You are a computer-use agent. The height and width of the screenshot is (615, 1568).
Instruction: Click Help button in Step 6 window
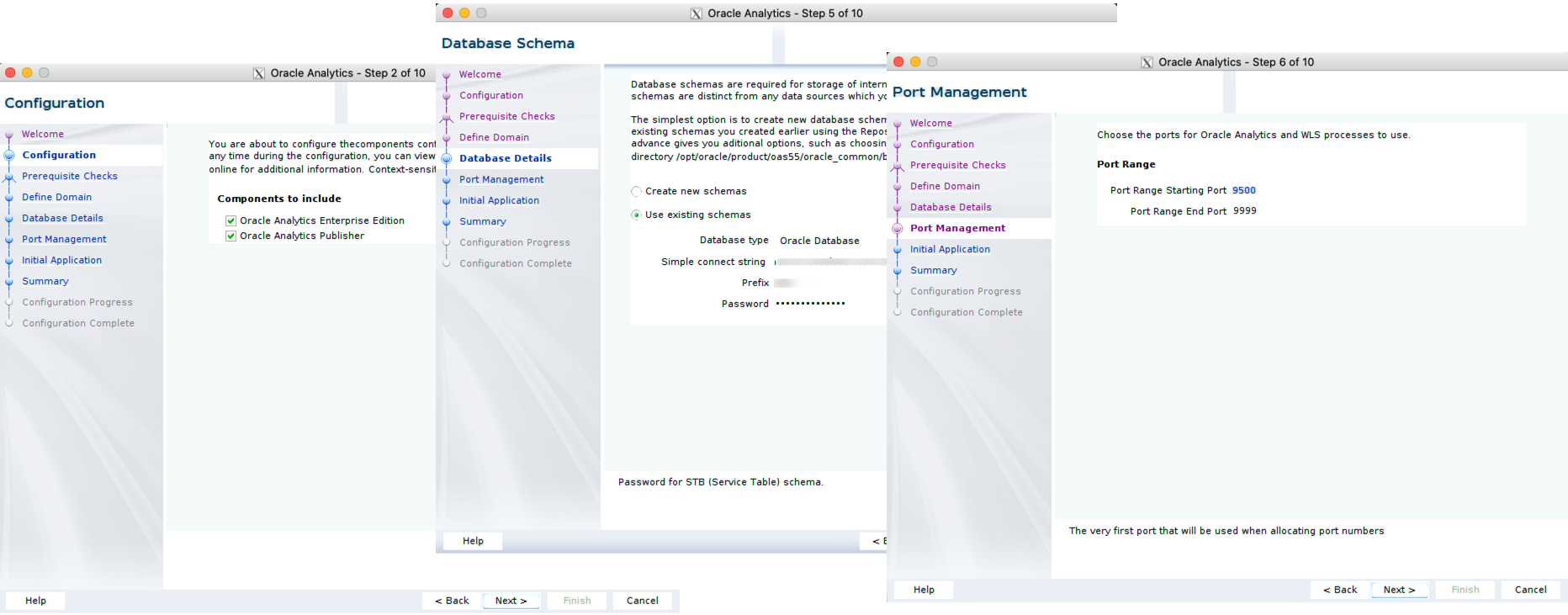[x=924, y=590]
